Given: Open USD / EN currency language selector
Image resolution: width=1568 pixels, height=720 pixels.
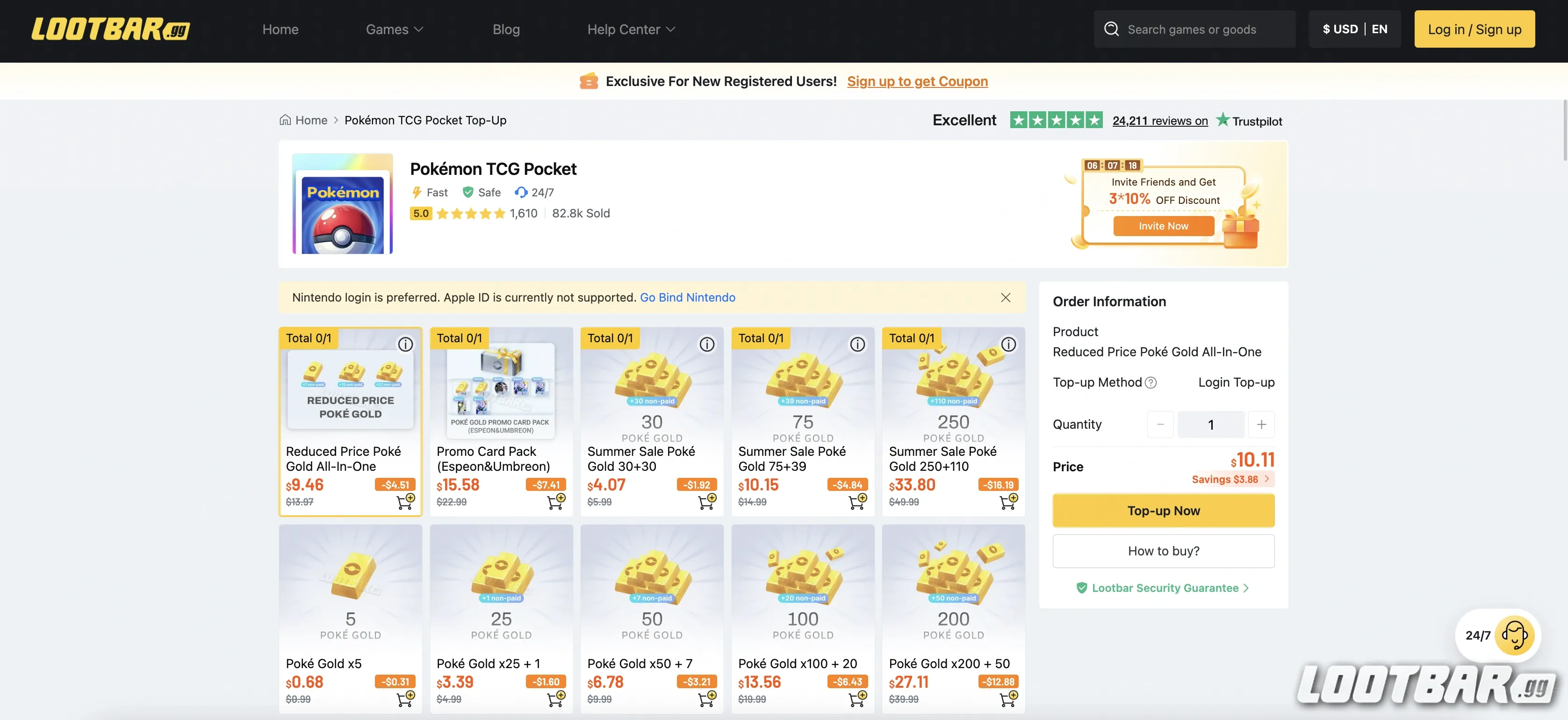Looking at the screenshot, I should 1354,29.
